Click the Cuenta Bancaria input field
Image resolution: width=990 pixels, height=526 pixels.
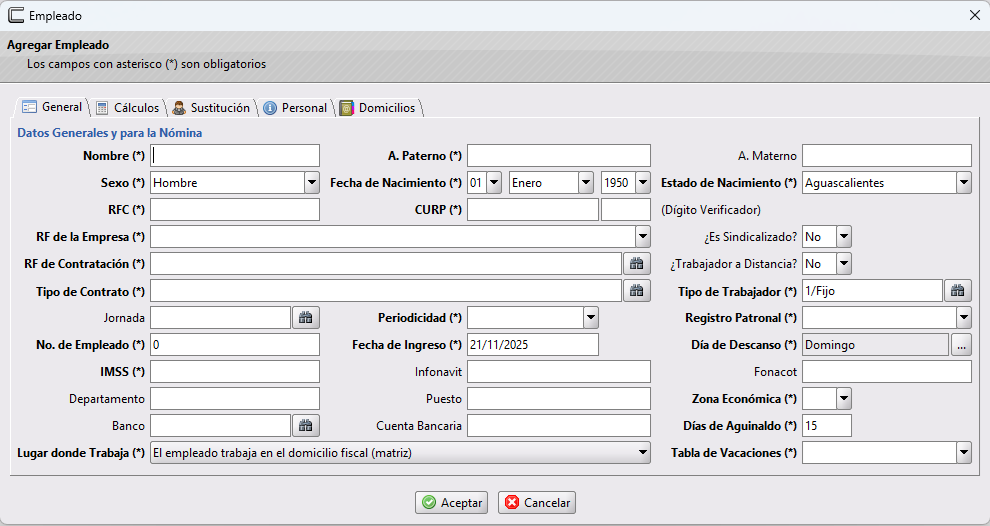(x=559, y=426)
